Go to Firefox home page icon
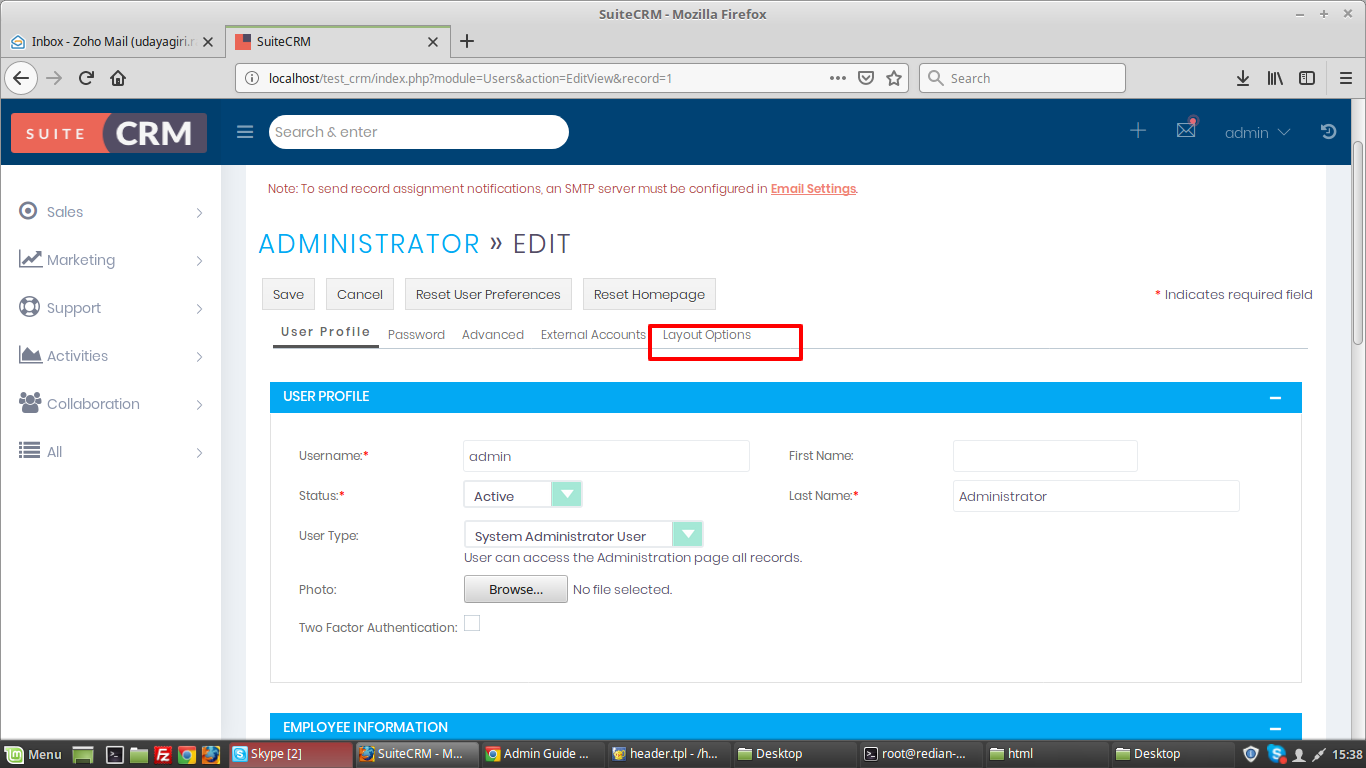Screen dimensions: 1366x768 click(118, 78)
